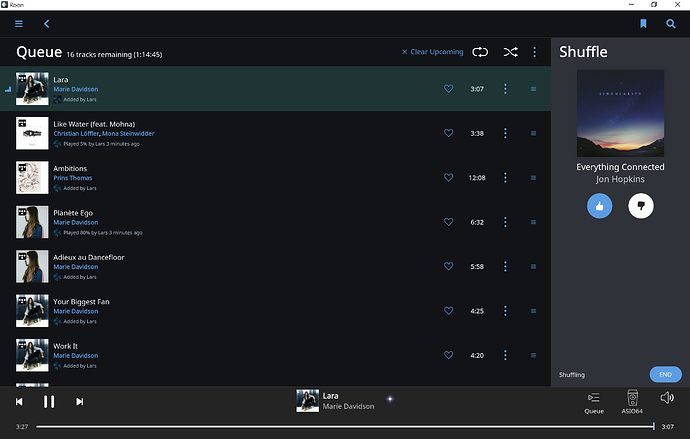Open Marie Davidson artist link under Lara

tap(76, 89)
